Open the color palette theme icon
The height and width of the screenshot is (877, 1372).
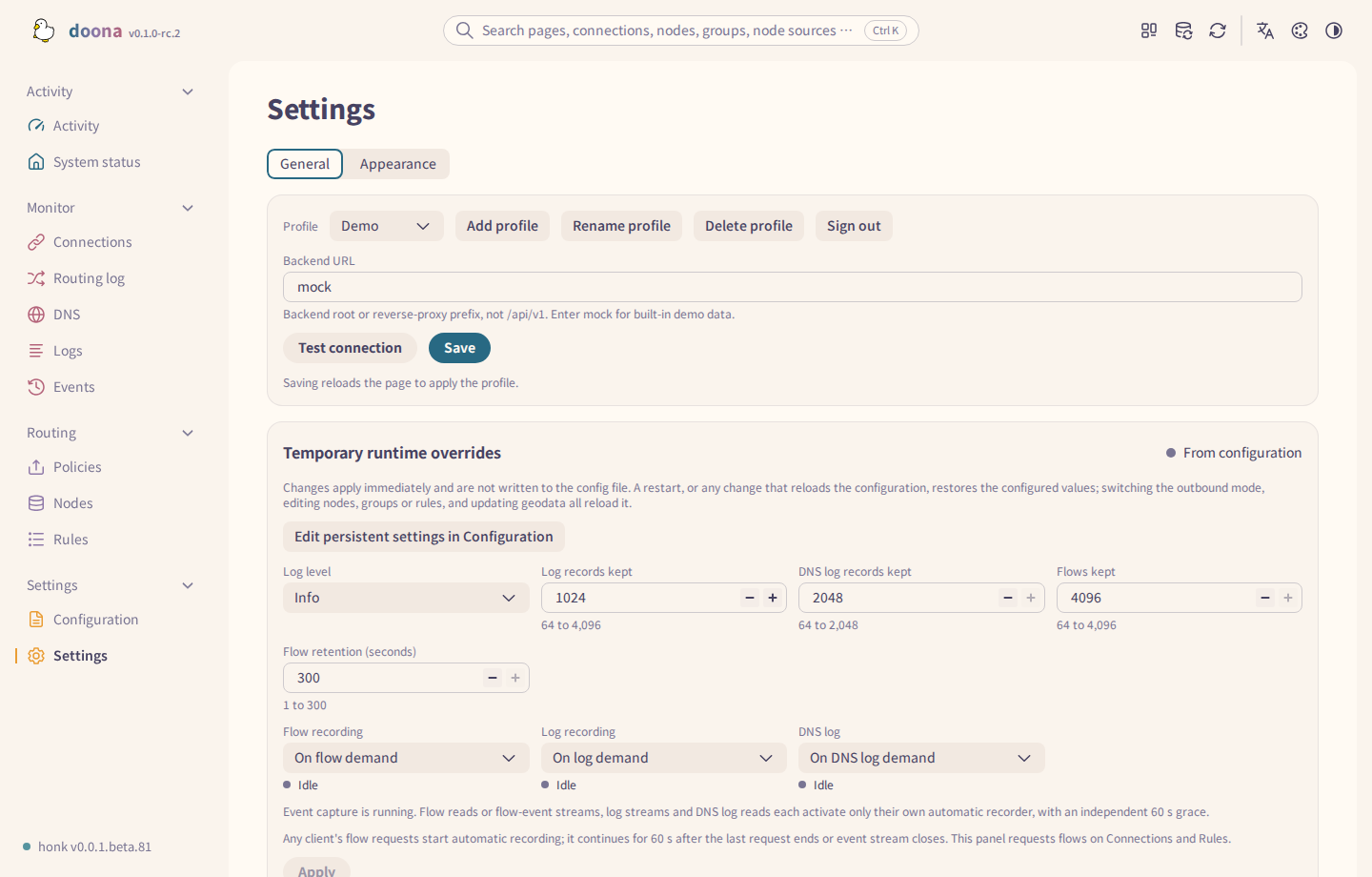tap(1300, 31)
